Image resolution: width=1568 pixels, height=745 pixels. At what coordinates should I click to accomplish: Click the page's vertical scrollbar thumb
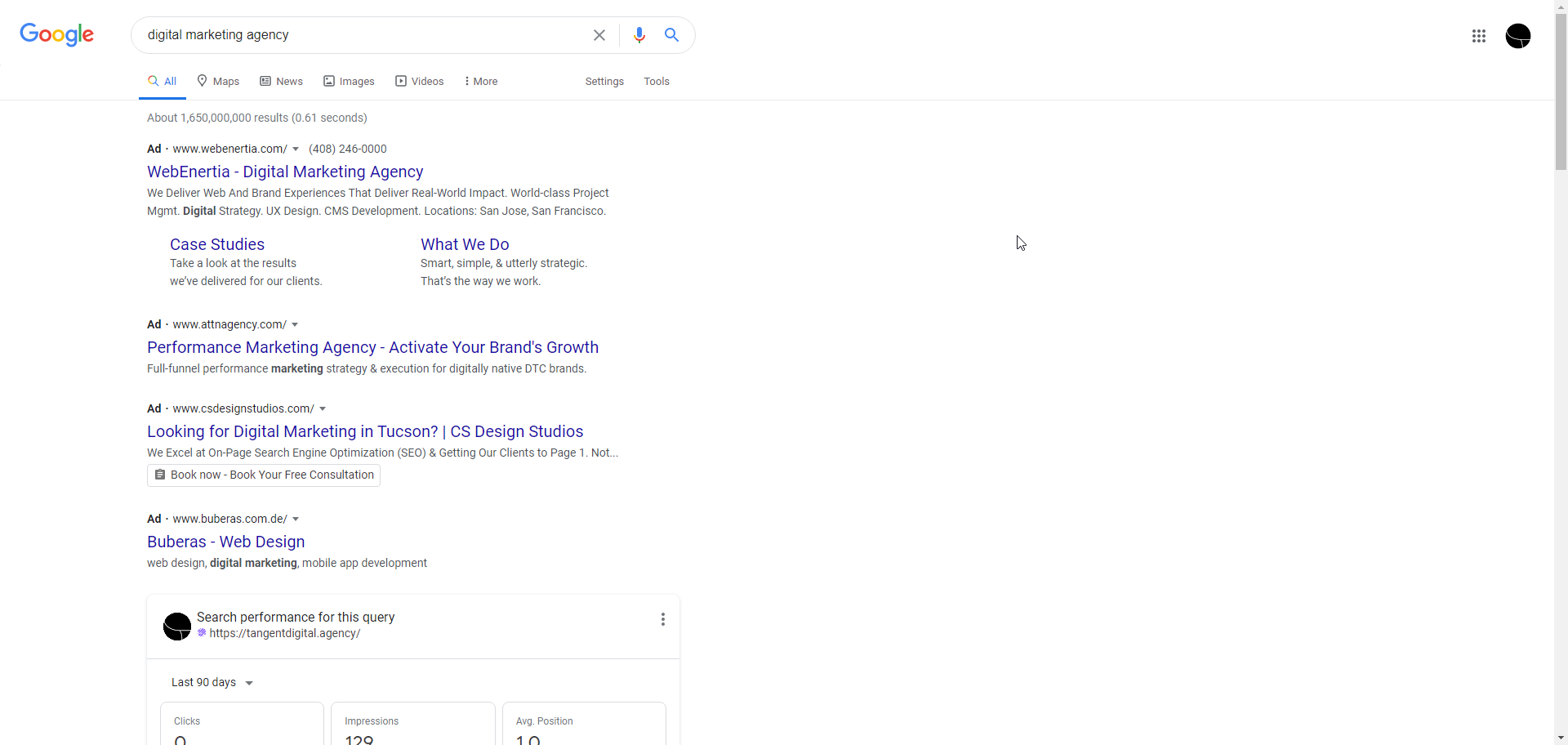point(1561,90)
